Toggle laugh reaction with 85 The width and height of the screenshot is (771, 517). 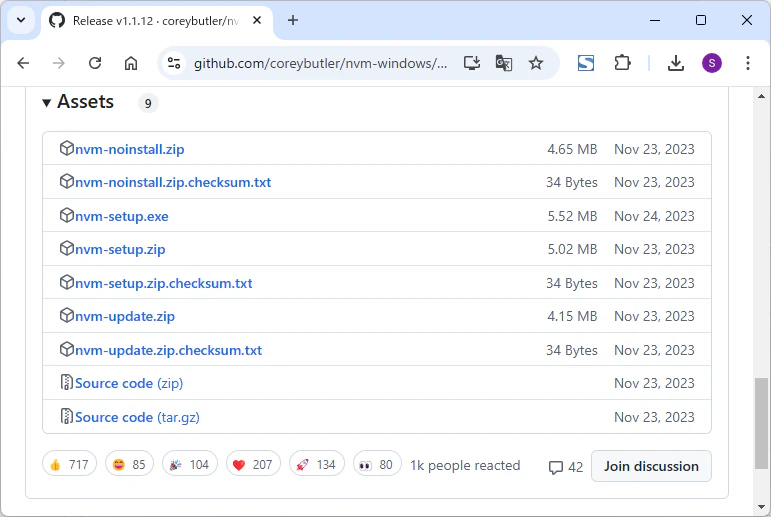pos(129,464)
